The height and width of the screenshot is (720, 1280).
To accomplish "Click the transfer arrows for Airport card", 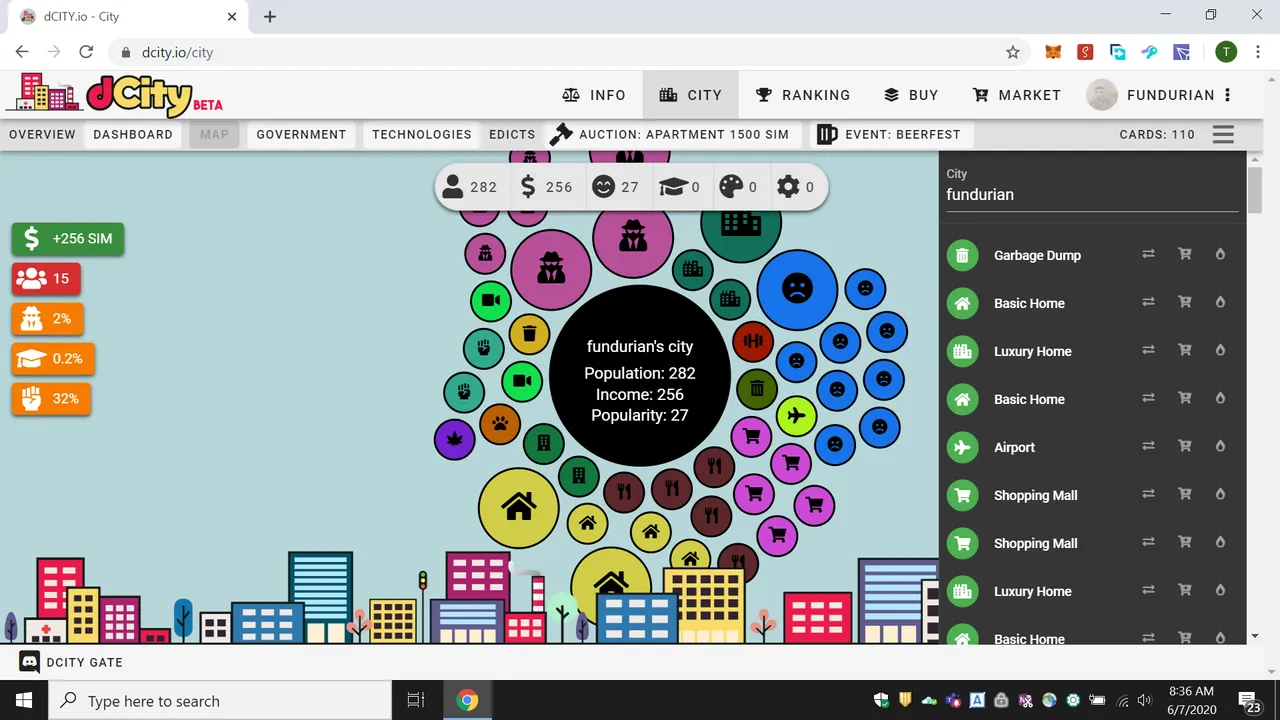I will [x=1148, y=447].
